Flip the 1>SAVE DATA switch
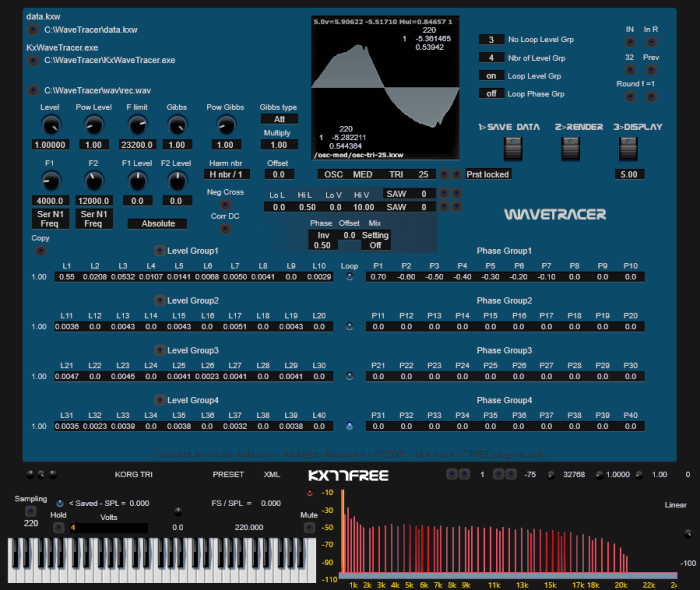Image resolution: width=700 pixels, height=590 pixels. pyautogui.click(x=513, y=149)
